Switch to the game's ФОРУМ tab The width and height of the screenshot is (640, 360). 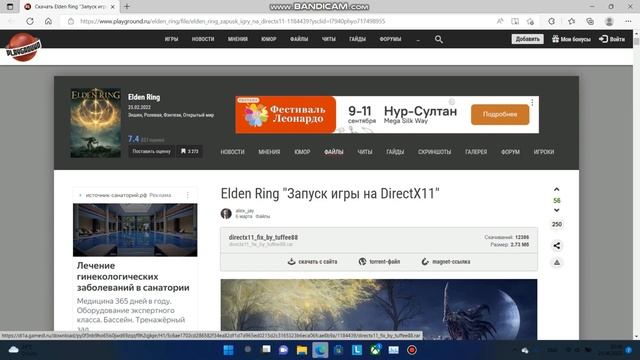(x=510, y=152)
